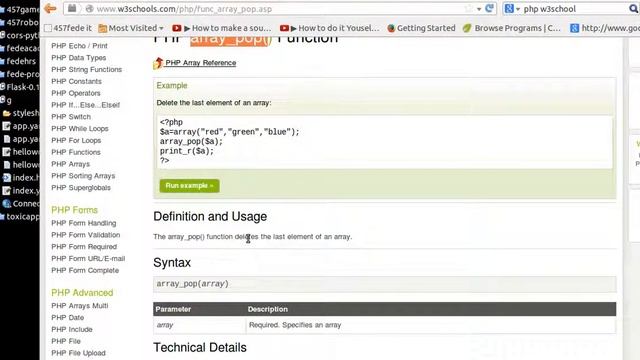Open the 457fede it bookmark
Screen dimensions: 640x360
click(68, 28)
